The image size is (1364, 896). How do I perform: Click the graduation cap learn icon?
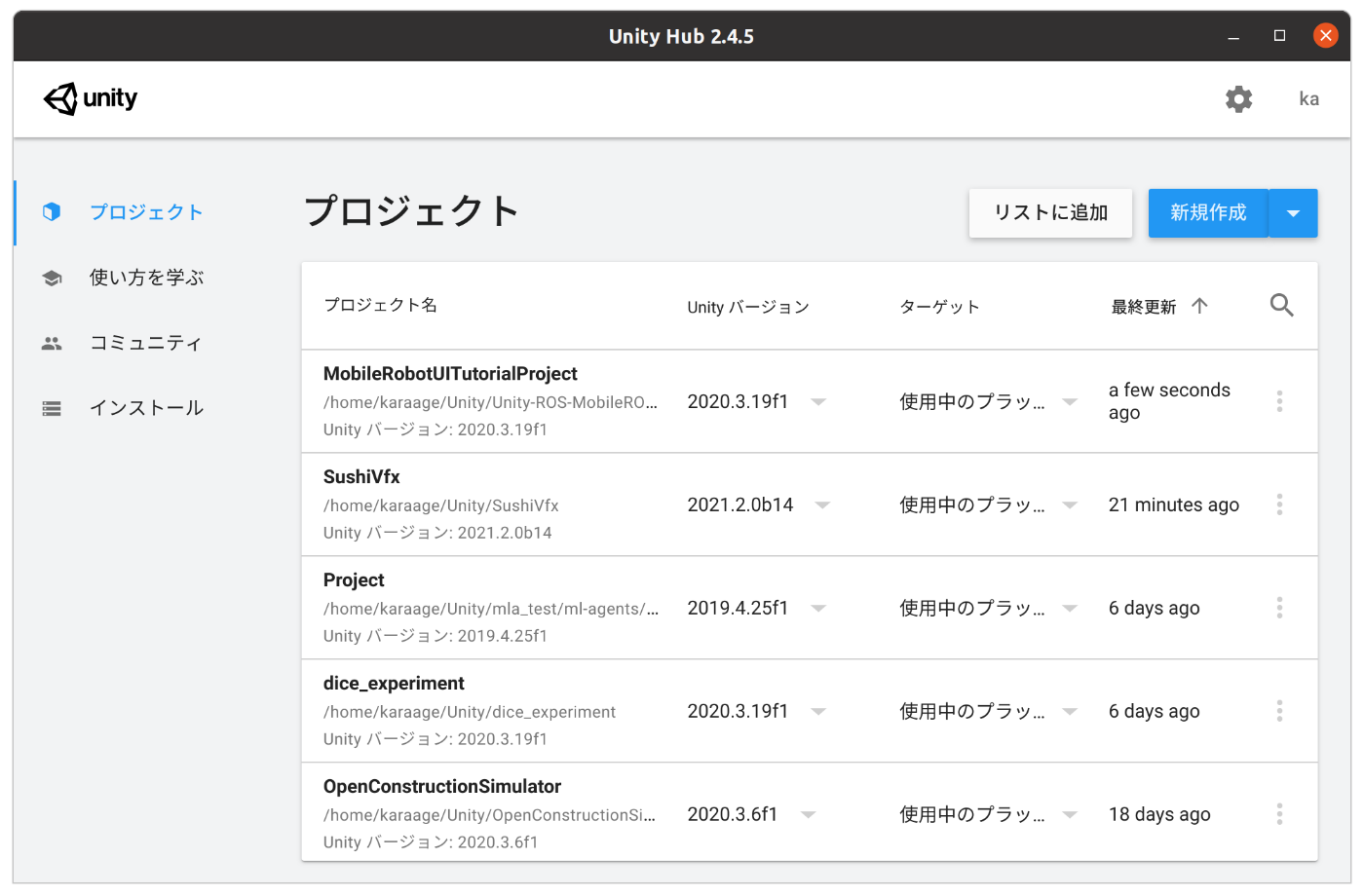(x=52, y=278)
